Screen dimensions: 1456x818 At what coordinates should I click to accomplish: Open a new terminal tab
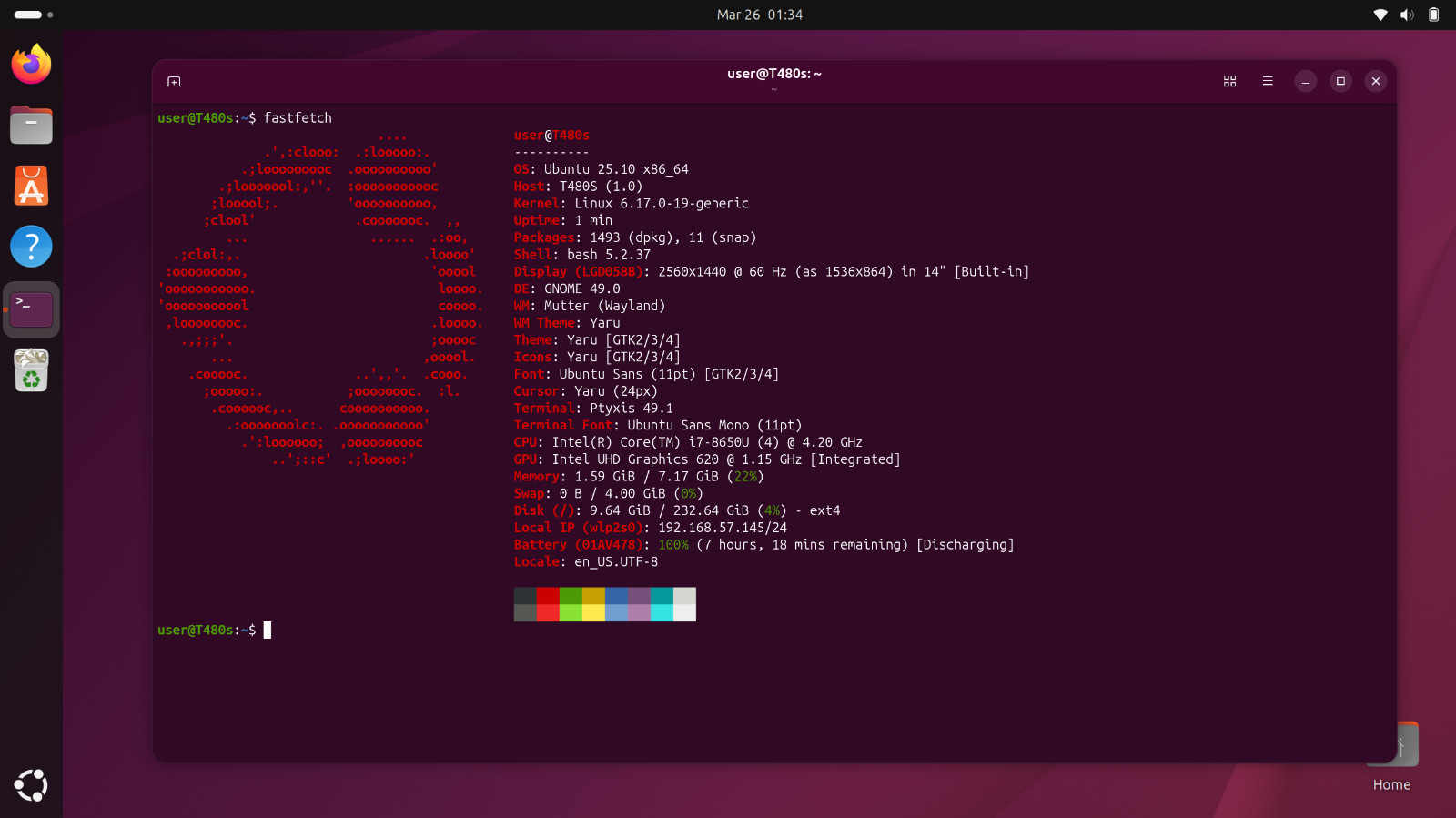coord(174,82)
